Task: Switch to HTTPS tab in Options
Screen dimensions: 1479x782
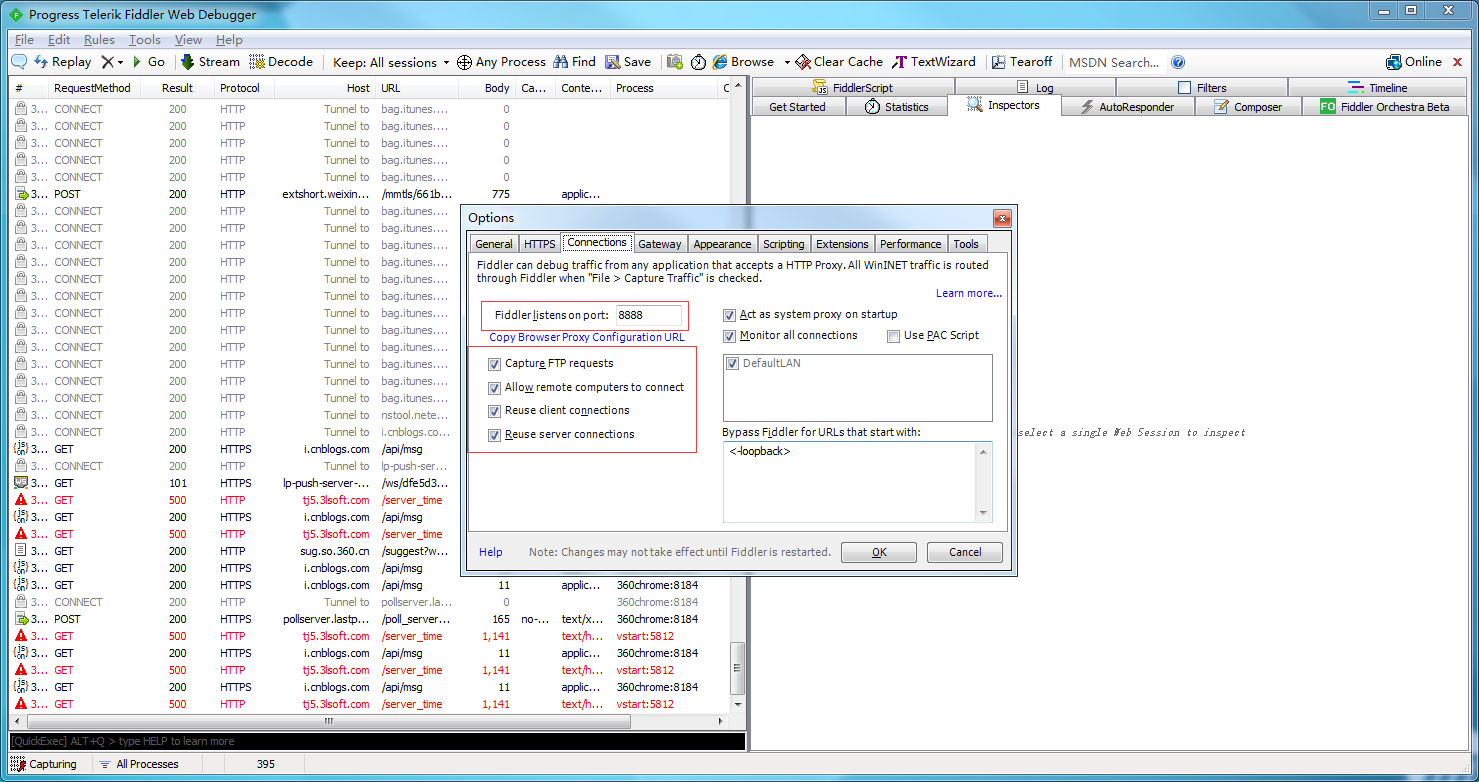Action: 540,244
